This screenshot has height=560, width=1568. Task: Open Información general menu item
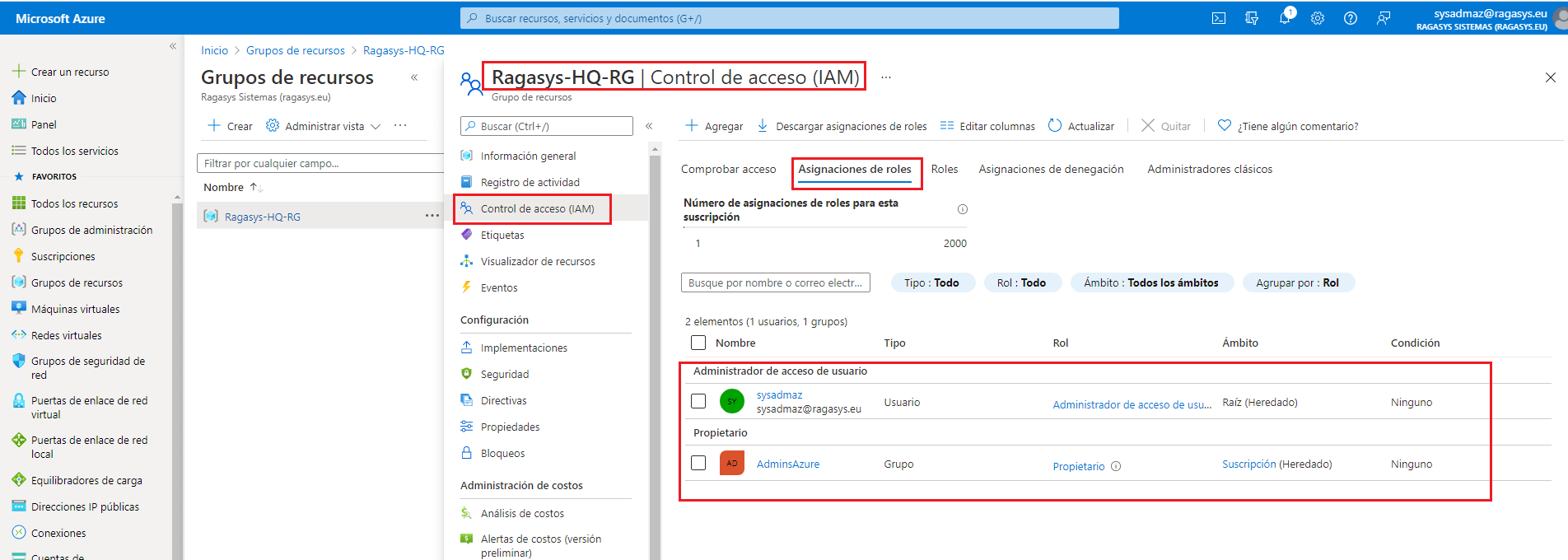[x=529, y=156]
